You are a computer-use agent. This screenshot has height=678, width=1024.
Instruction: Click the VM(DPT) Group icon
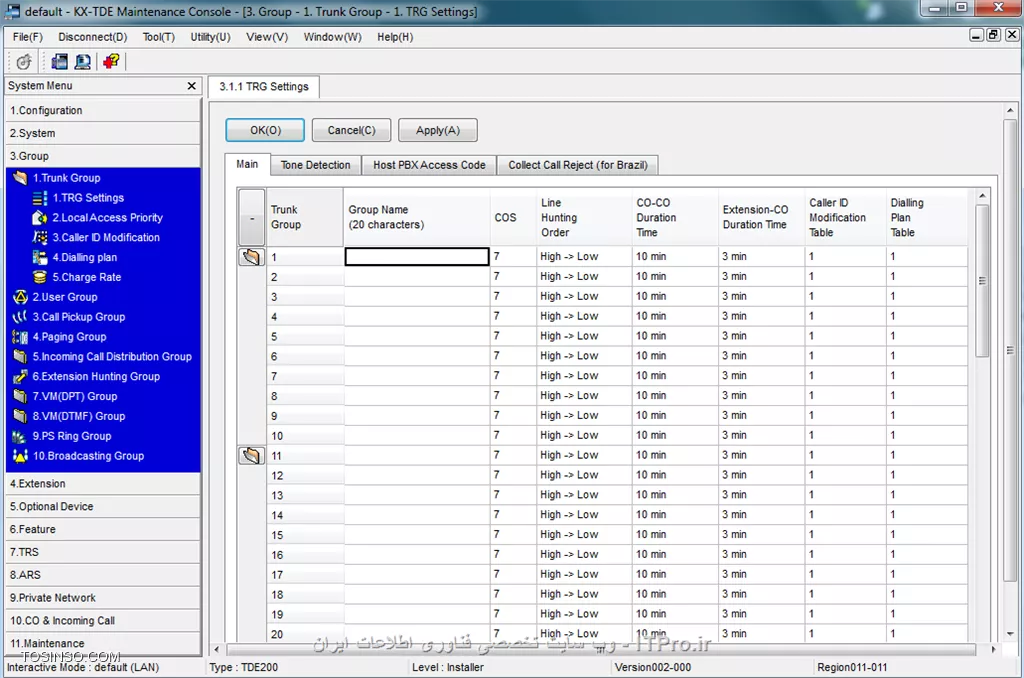coord(20,396)
